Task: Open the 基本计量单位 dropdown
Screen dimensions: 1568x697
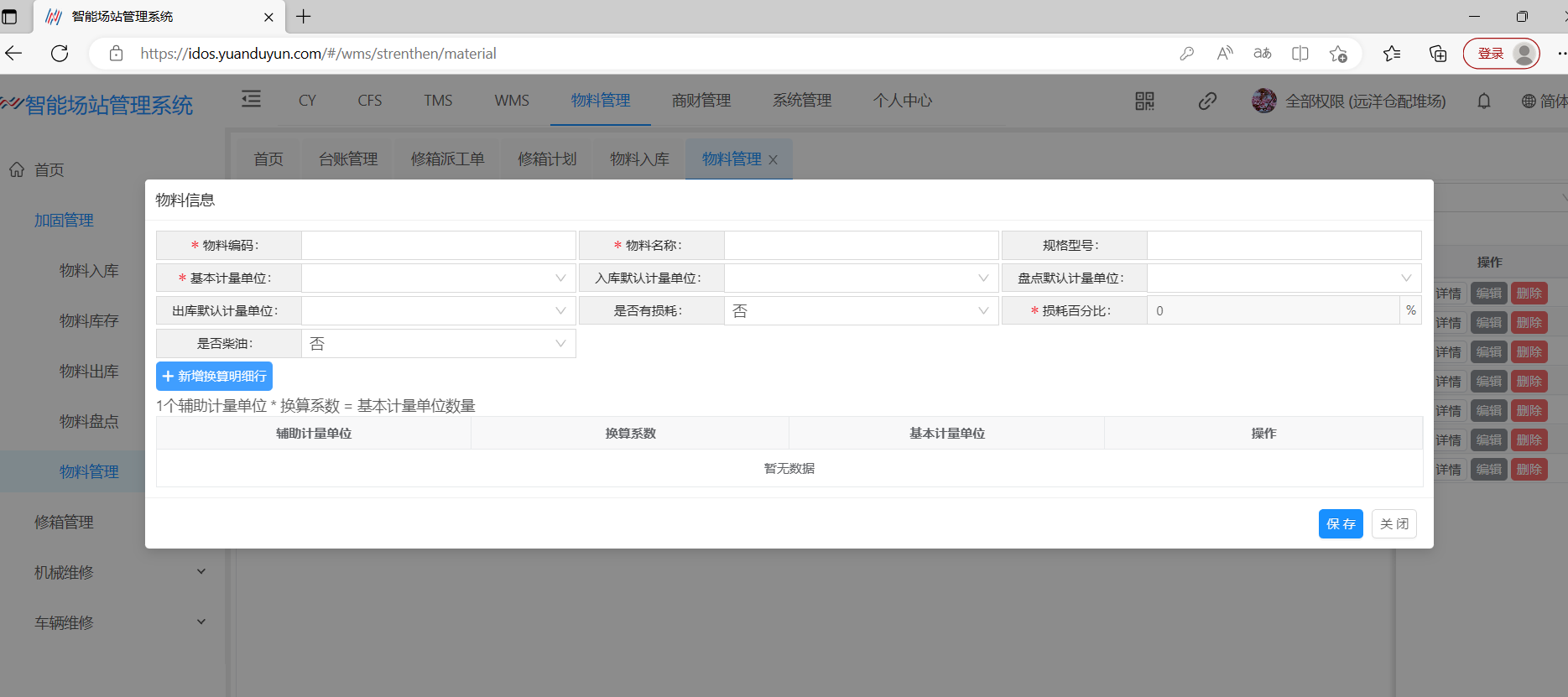Action: click(x=438, y=278)
